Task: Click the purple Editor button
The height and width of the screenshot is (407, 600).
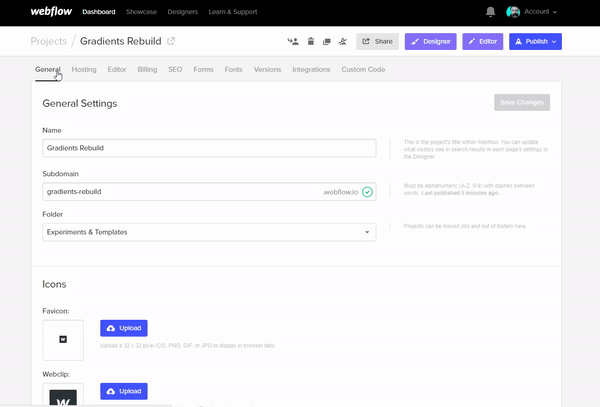Action: point(483,41)
